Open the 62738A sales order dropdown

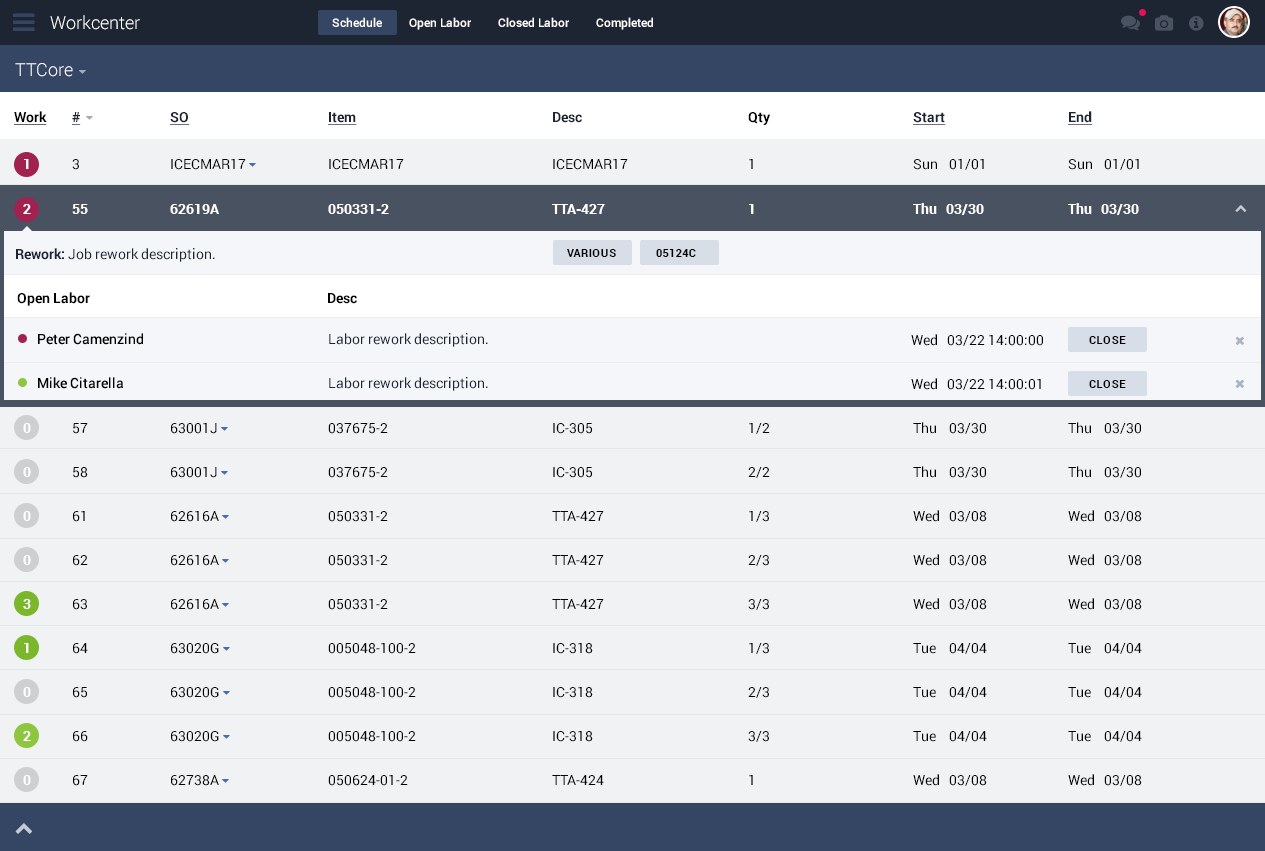[226, 781]
